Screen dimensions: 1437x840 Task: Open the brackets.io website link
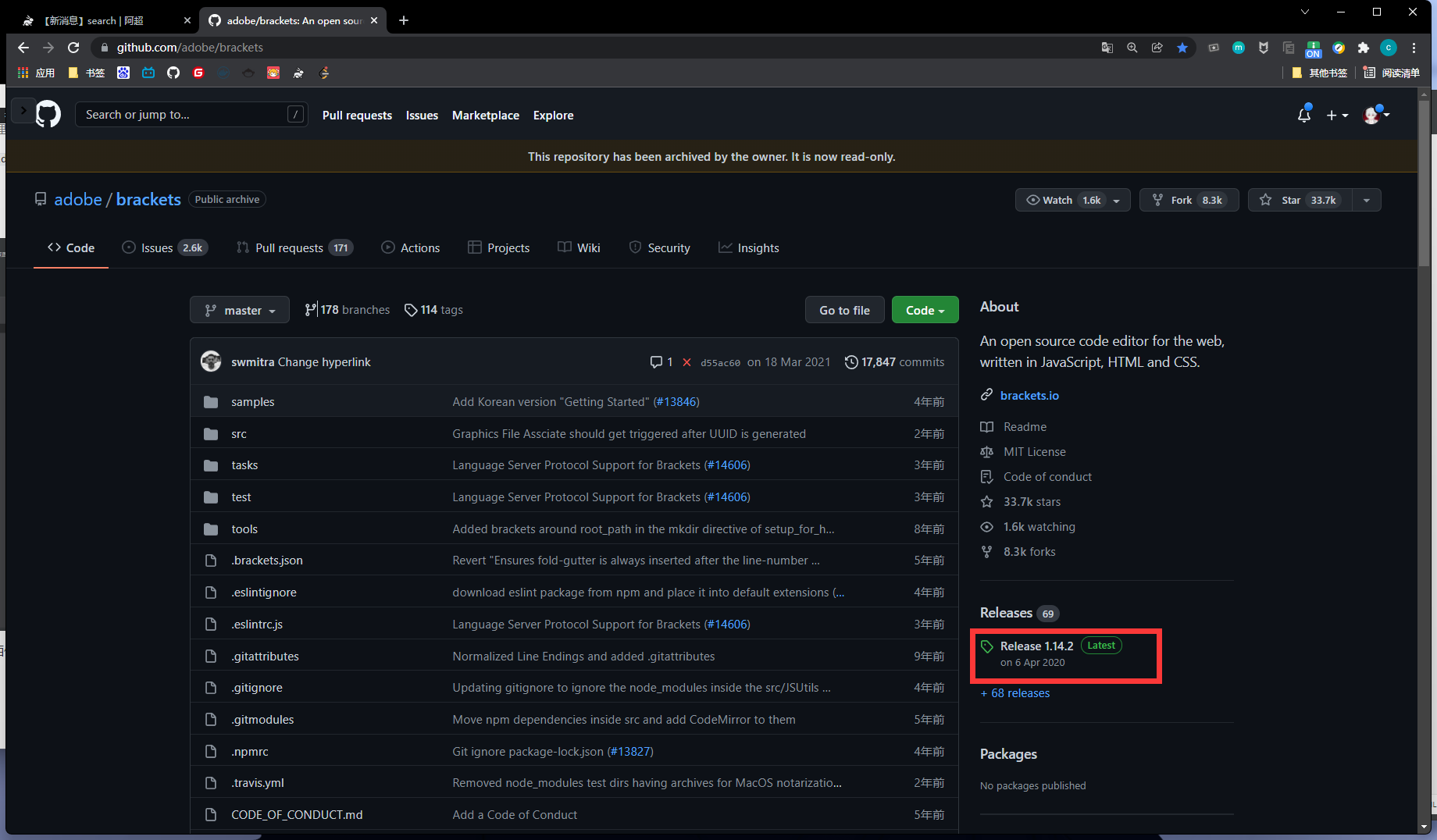pos(1029,395)
